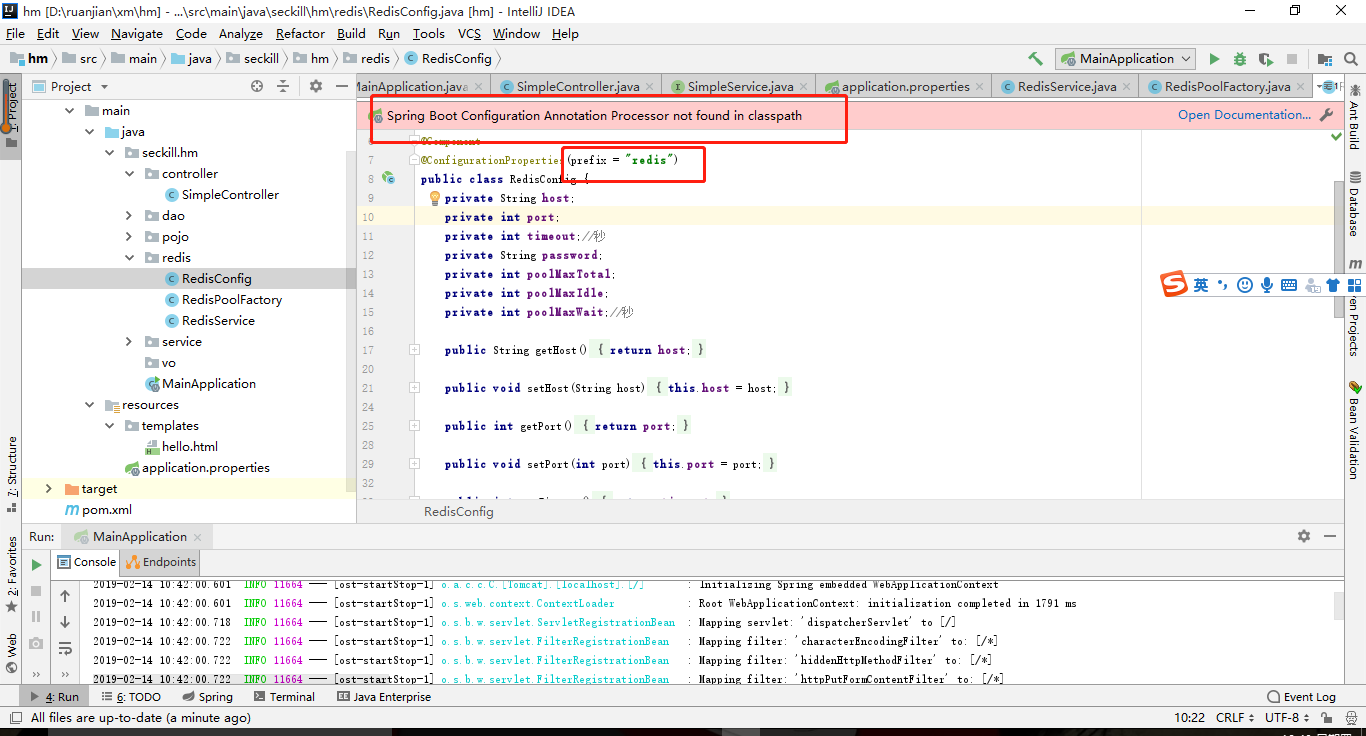Open the Refactor menu
This screenshot has width=1366, height=736.
(300, 33)
